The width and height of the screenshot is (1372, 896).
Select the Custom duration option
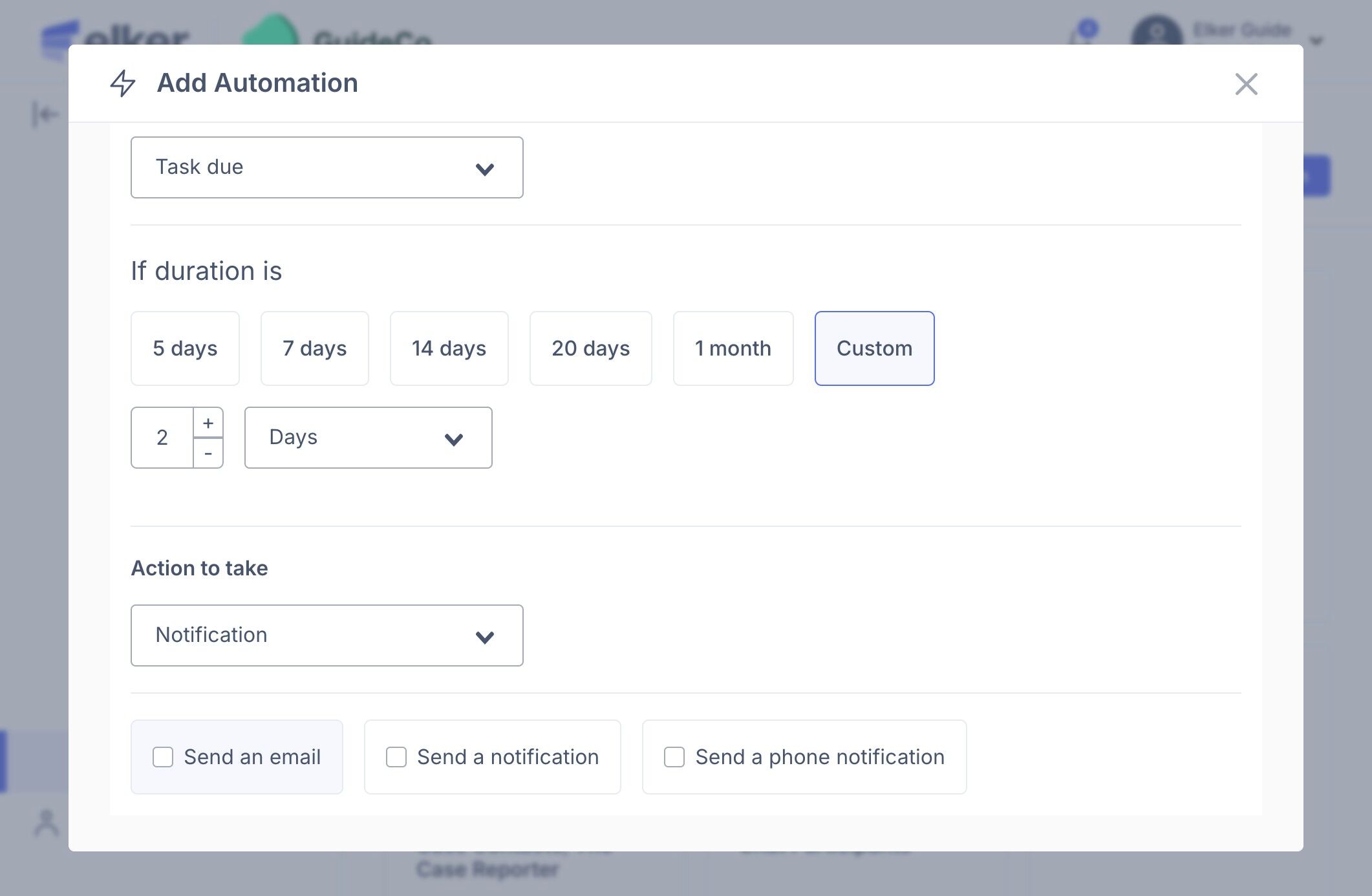[874, 348]
